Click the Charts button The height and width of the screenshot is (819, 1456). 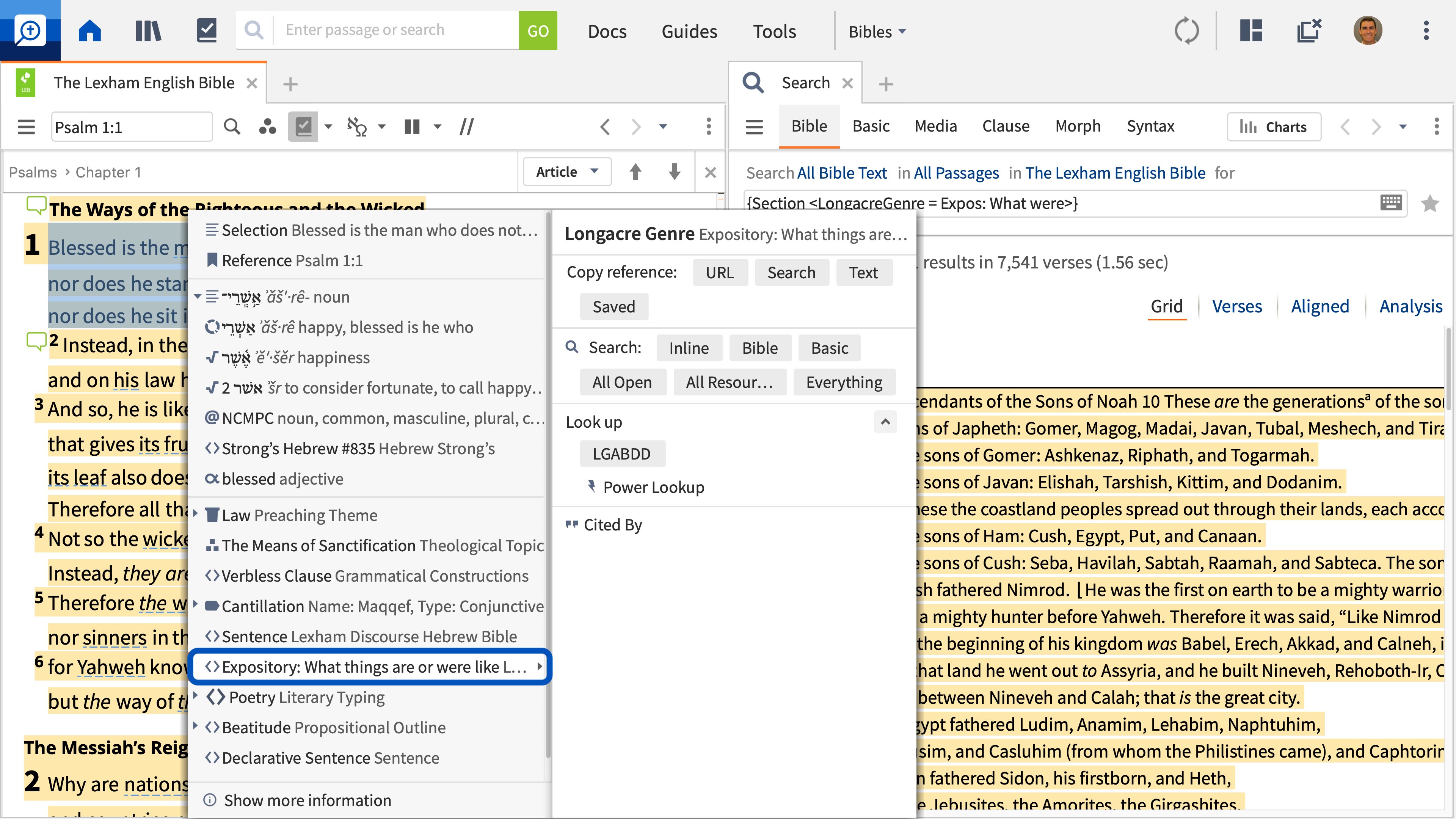click(x=1274, y=127)
